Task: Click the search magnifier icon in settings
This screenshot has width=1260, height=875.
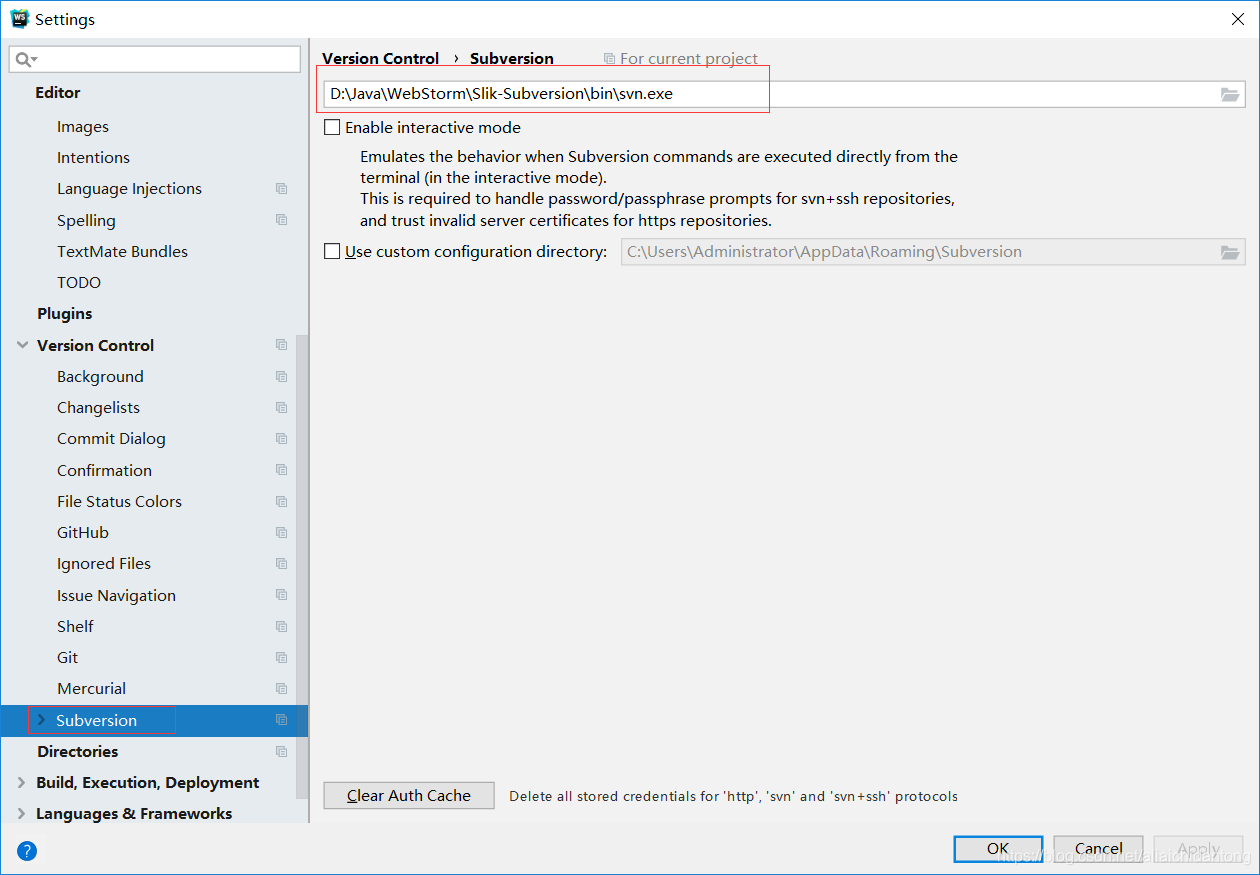Action: pos(22,60)
